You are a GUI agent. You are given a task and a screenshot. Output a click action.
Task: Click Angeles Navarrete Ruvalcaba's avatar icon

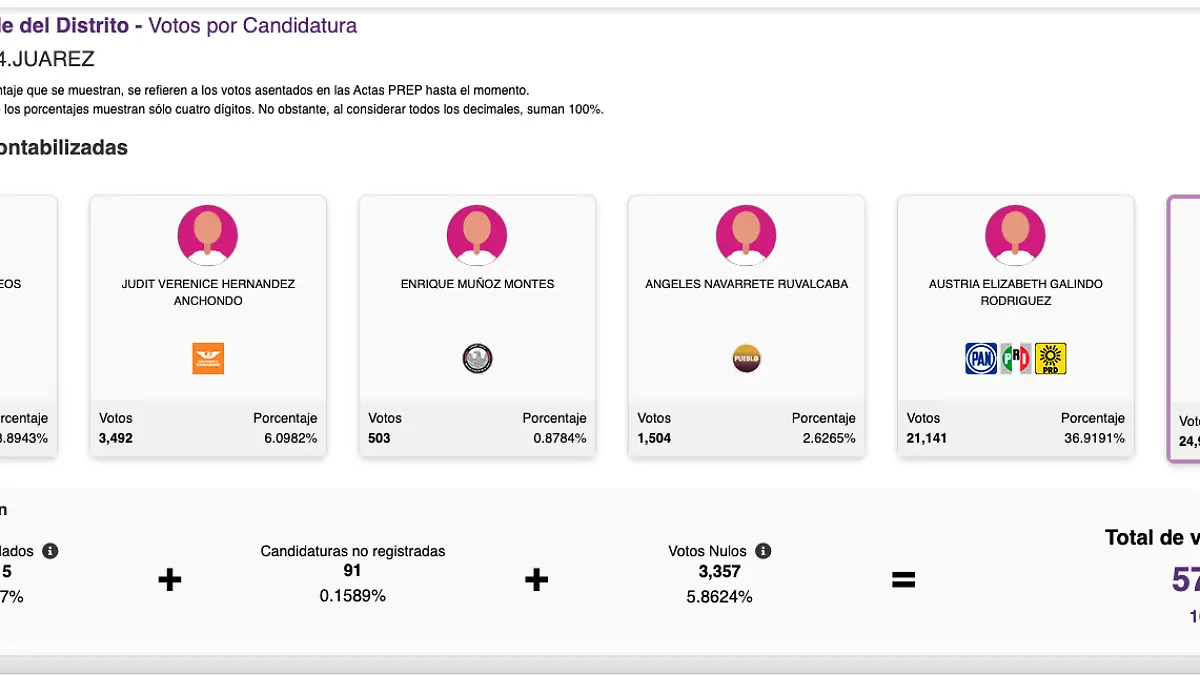click(x=746, y=236)
